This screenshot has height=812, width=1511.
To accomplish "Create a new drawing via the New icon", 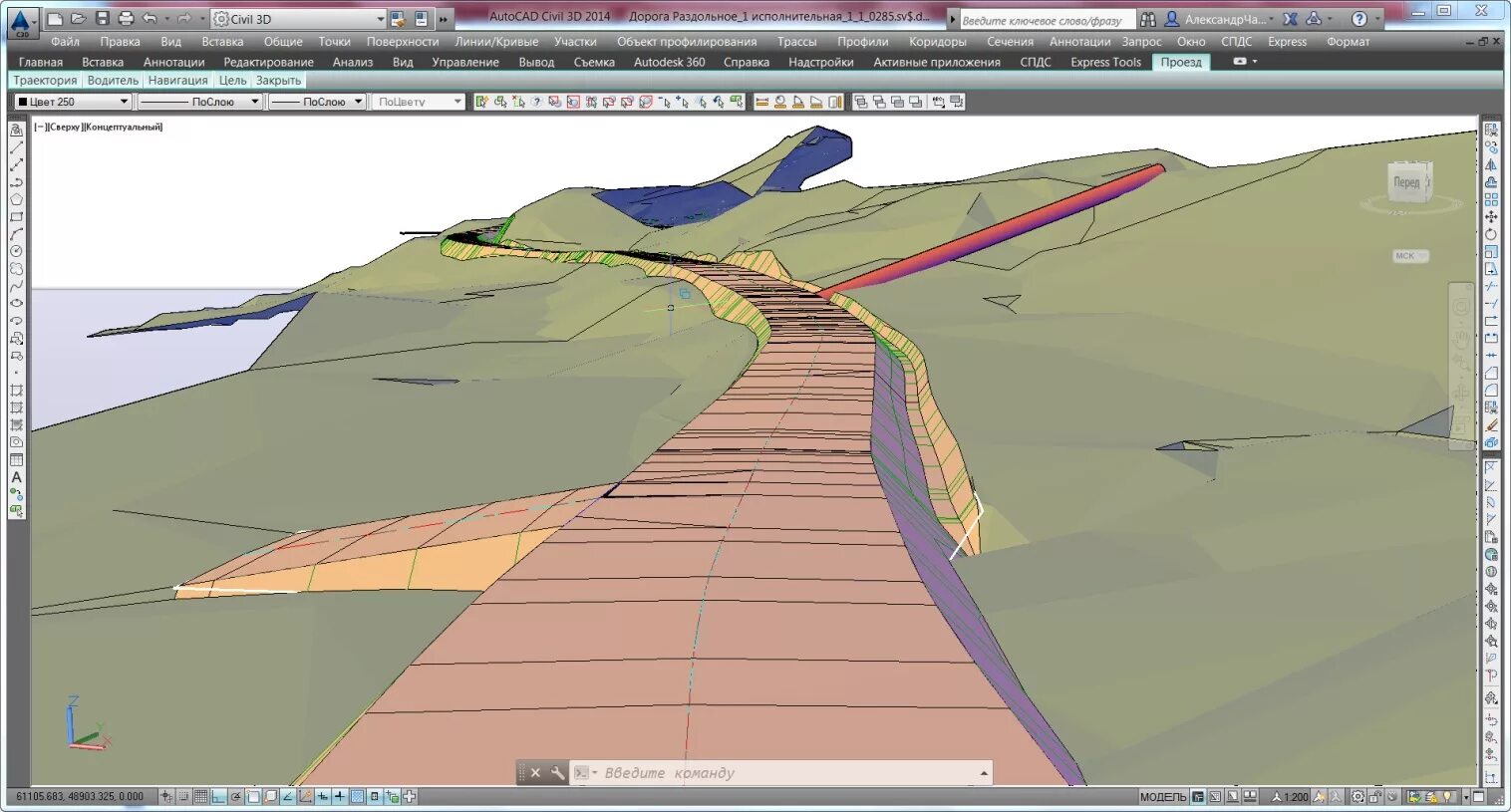I will 55,19.
